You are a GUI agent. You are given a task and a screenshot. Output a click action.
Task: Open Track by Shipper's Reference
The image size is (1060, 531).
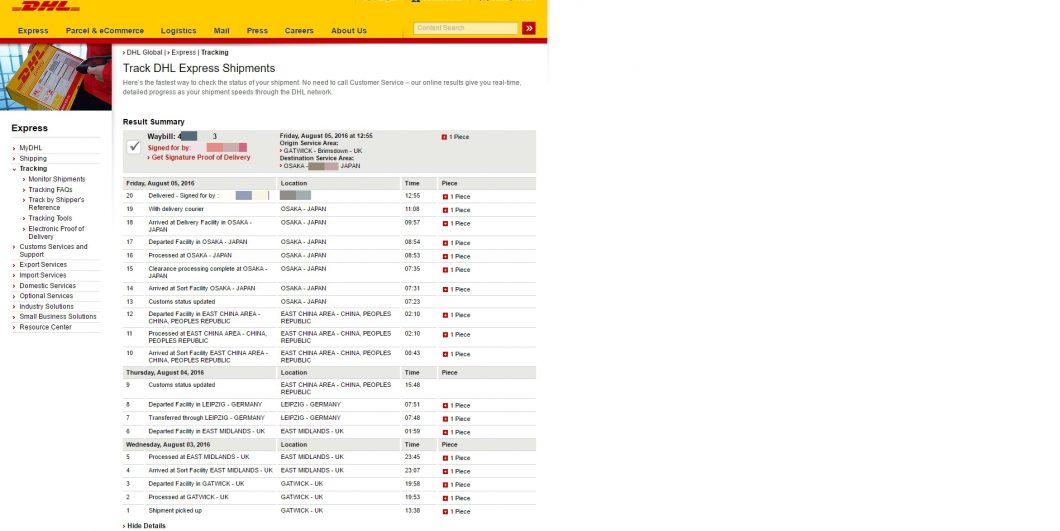pyautogui.click(x=56, y=204)
